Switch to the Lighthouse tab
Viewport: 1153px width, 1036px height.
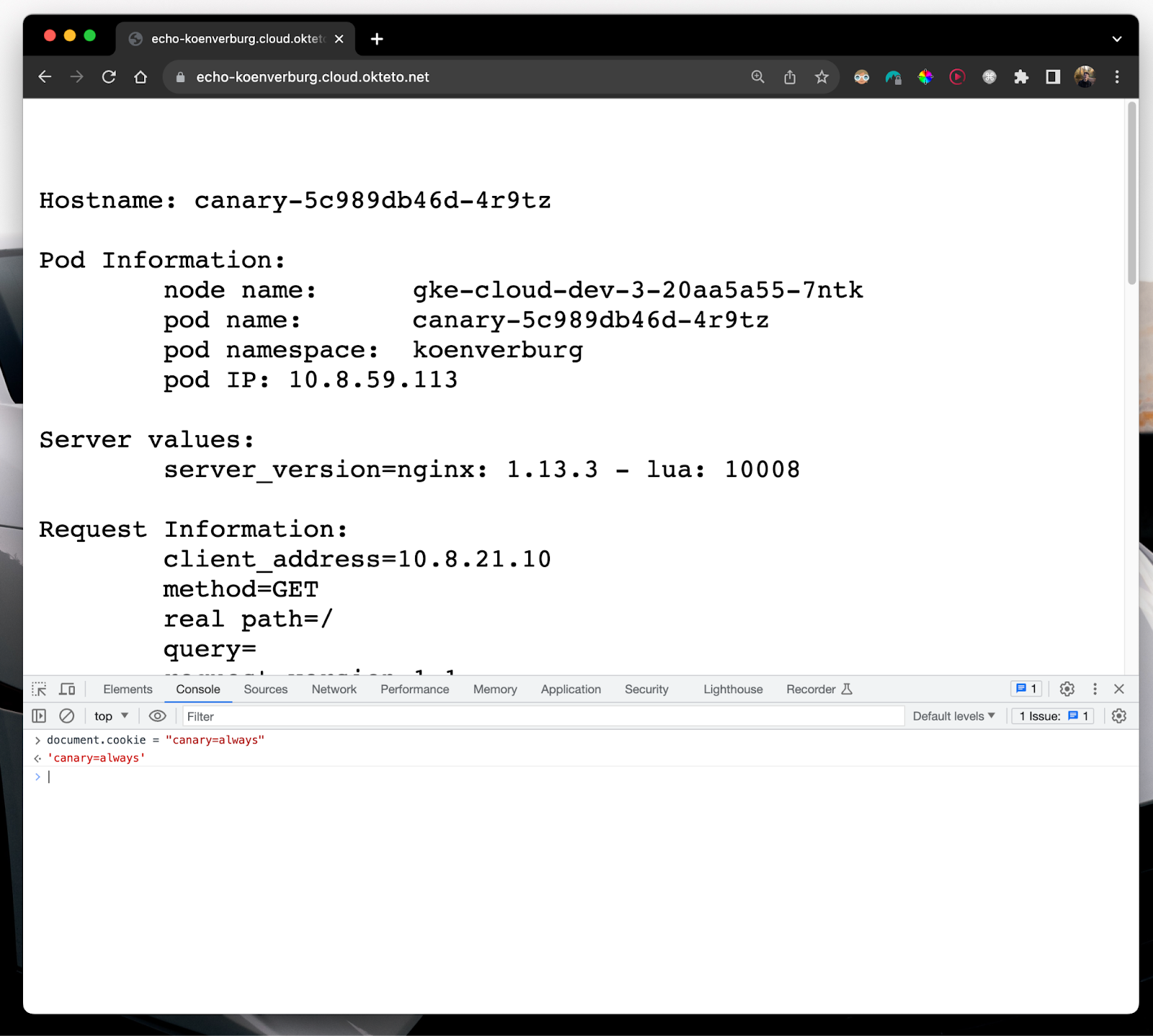(731, 689)
